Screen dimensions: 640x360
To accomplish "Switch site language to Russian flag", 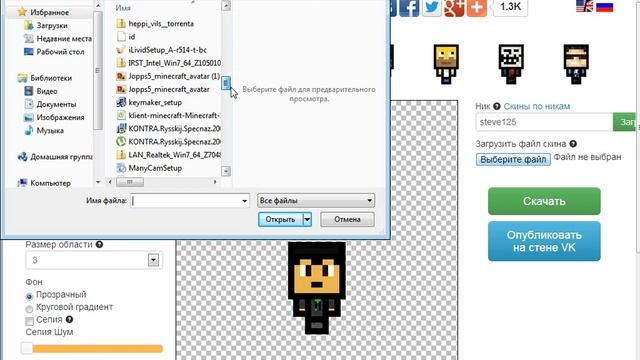I will coord(604,6).
